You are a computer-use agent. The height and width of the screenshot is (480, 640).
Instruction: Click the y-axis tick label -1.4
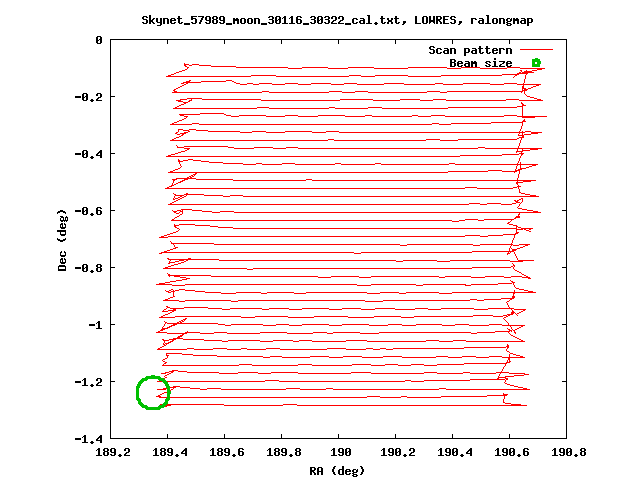click(x=89, y=439)
